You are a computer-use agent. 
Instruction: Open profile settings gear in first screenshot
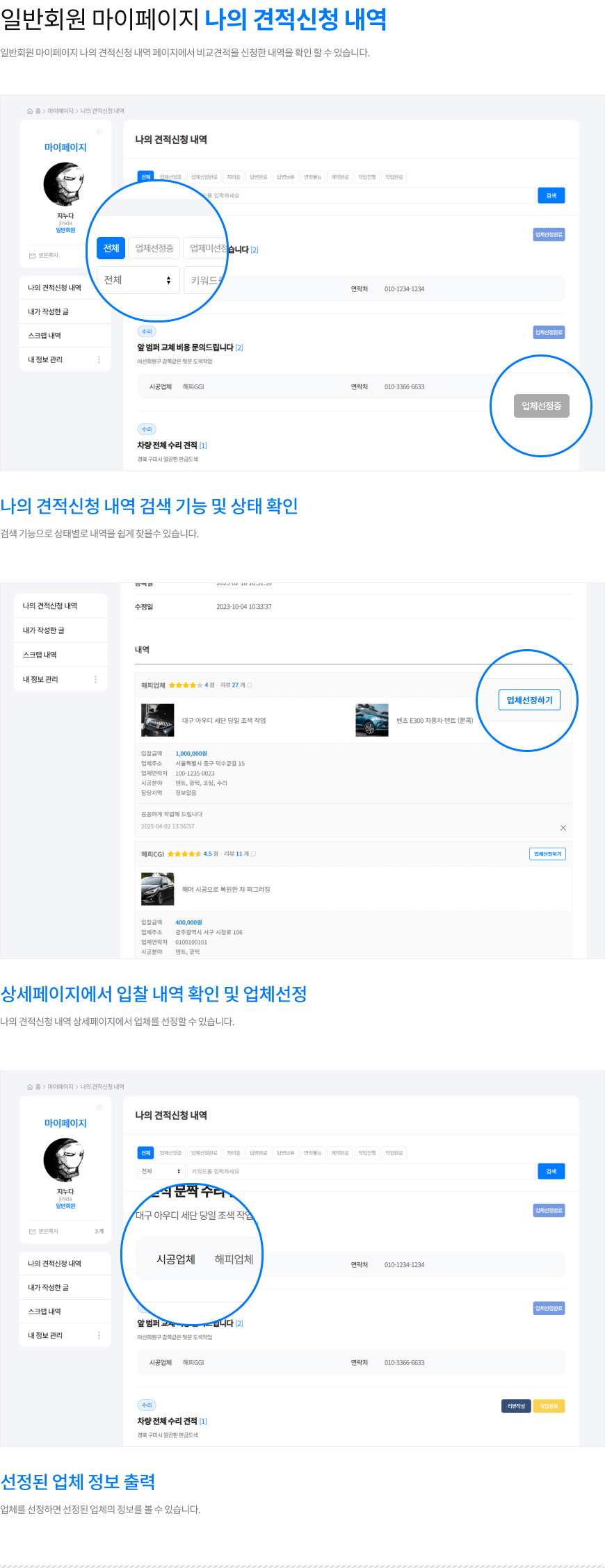(x=99, y=131)
